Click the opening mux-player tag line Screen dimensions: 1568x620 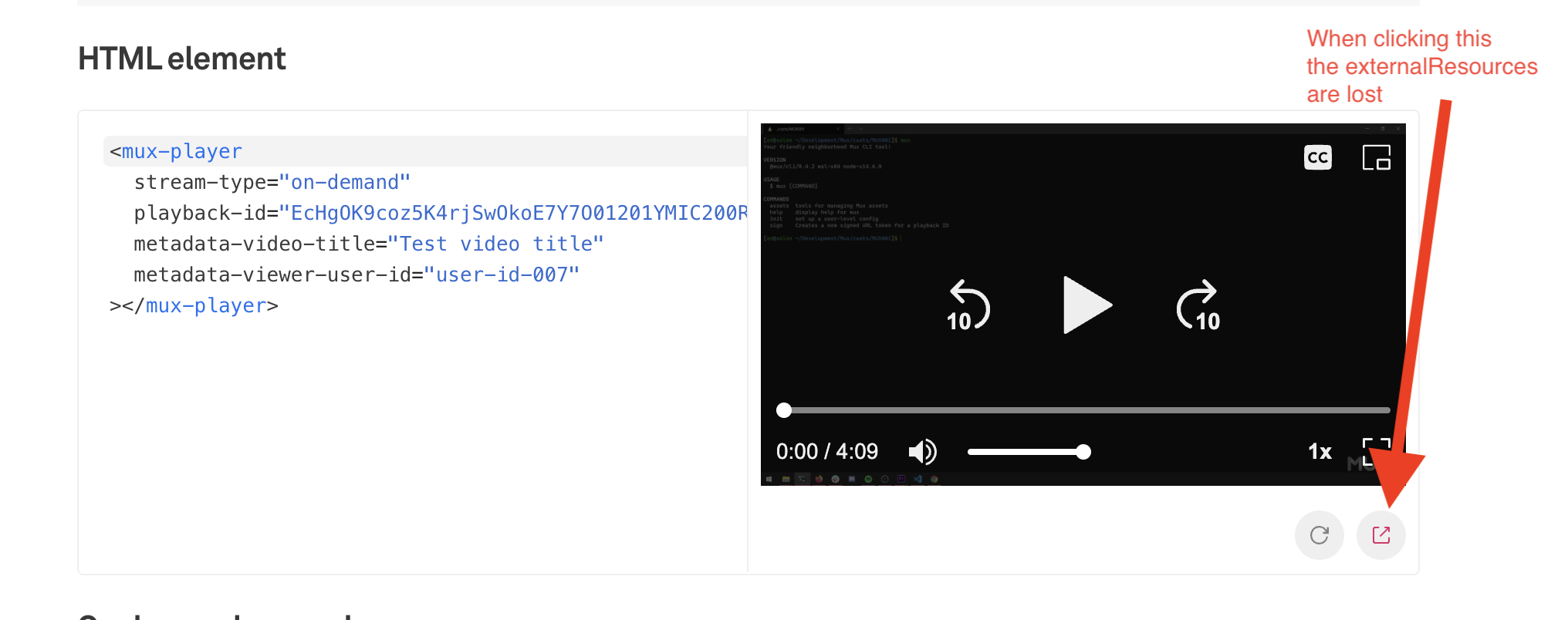425,151
